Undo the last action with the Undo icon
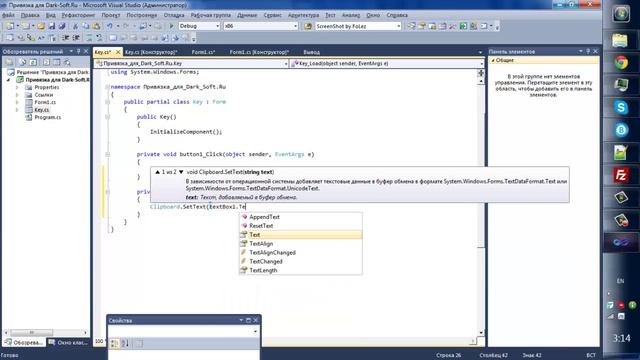The width and height of the screenshot is (640, 360). (110, 26)
